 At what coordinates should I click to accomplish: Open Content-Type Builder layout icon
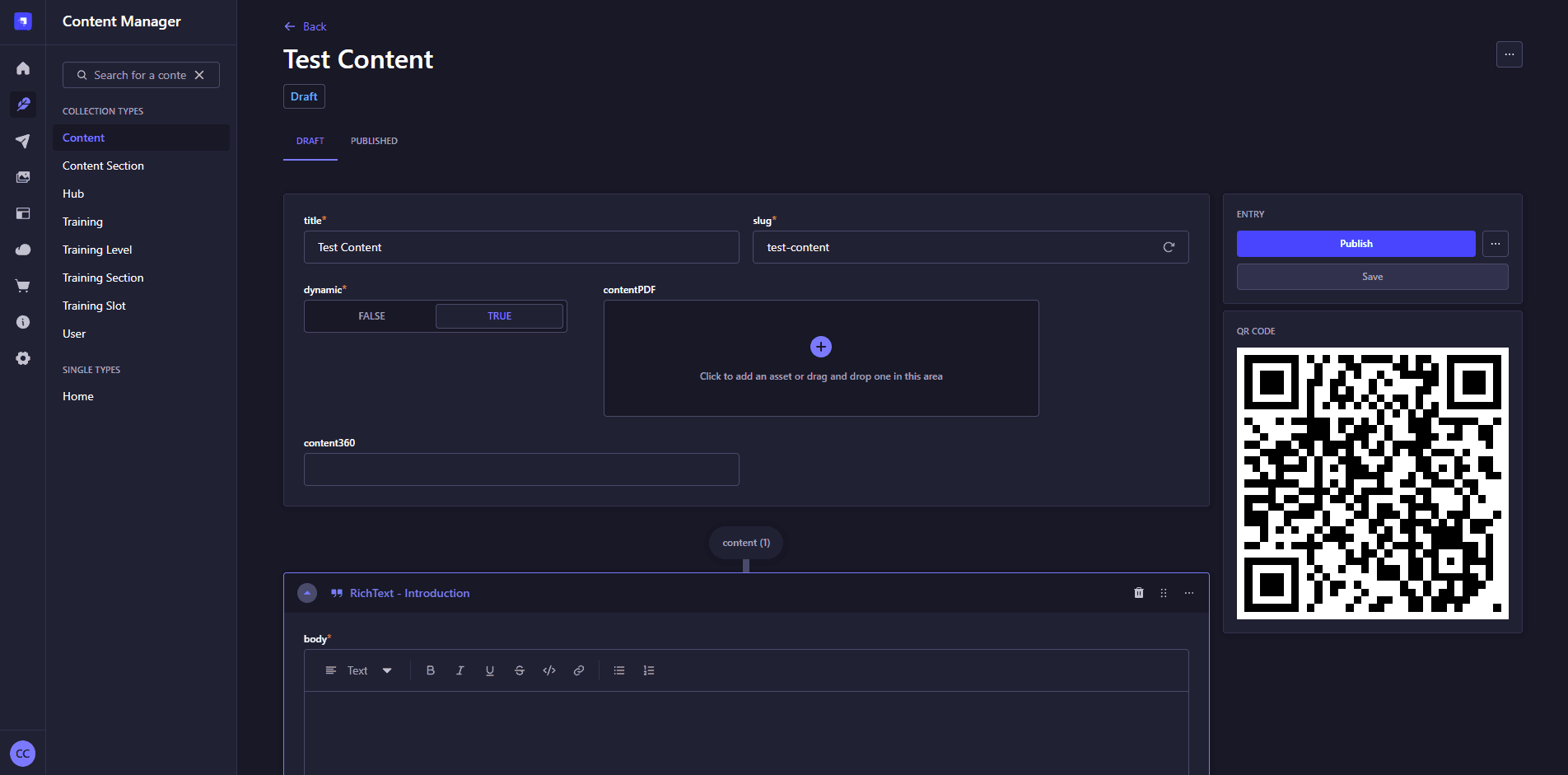[x=23, y=213]
